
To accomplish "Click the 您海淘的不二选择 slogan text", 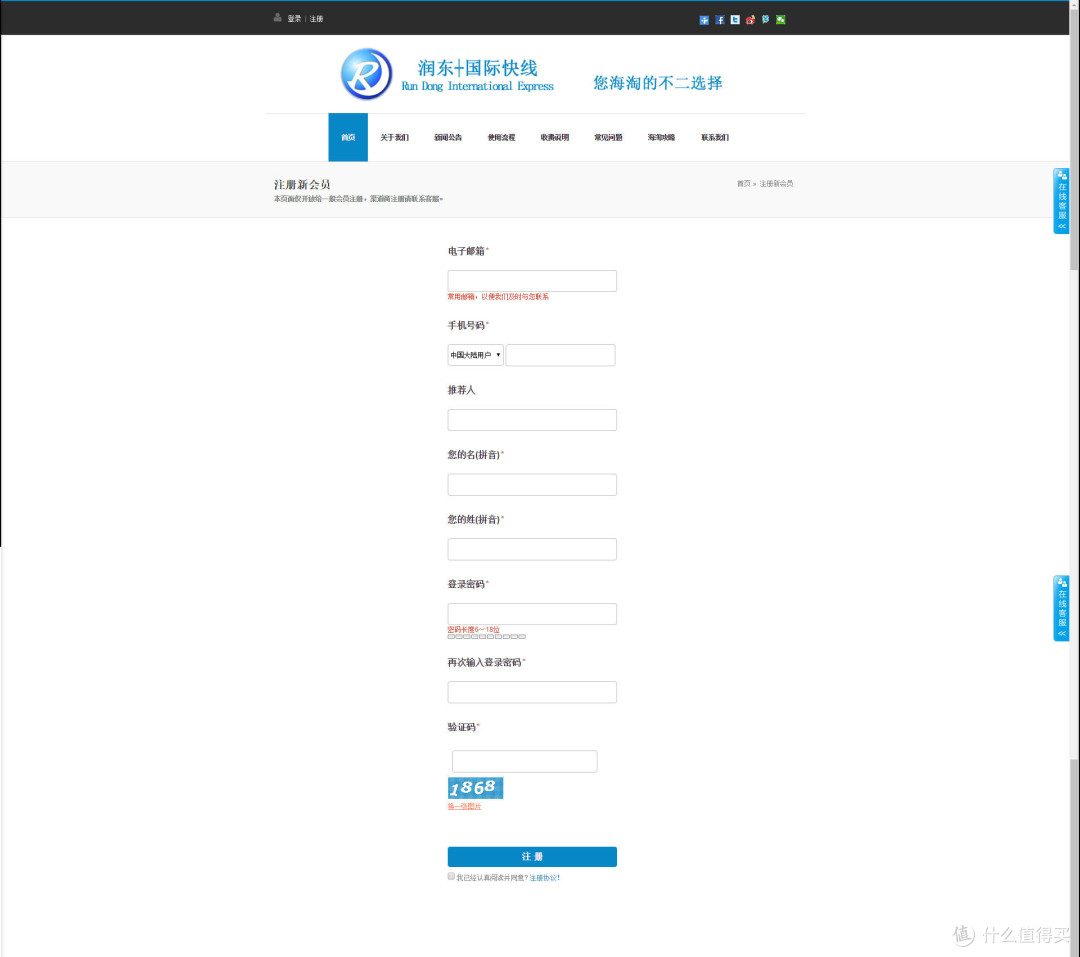I will point(658,83).
